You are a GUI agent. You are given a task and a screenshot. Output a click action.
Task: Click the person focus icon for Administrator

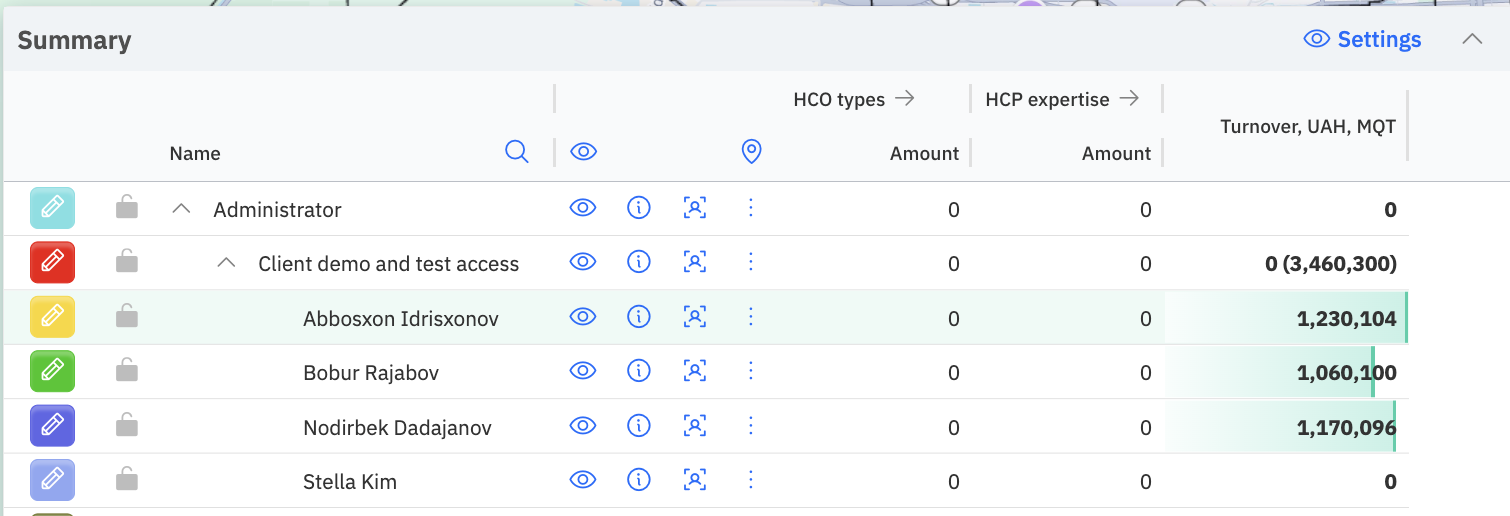point(695,208)
